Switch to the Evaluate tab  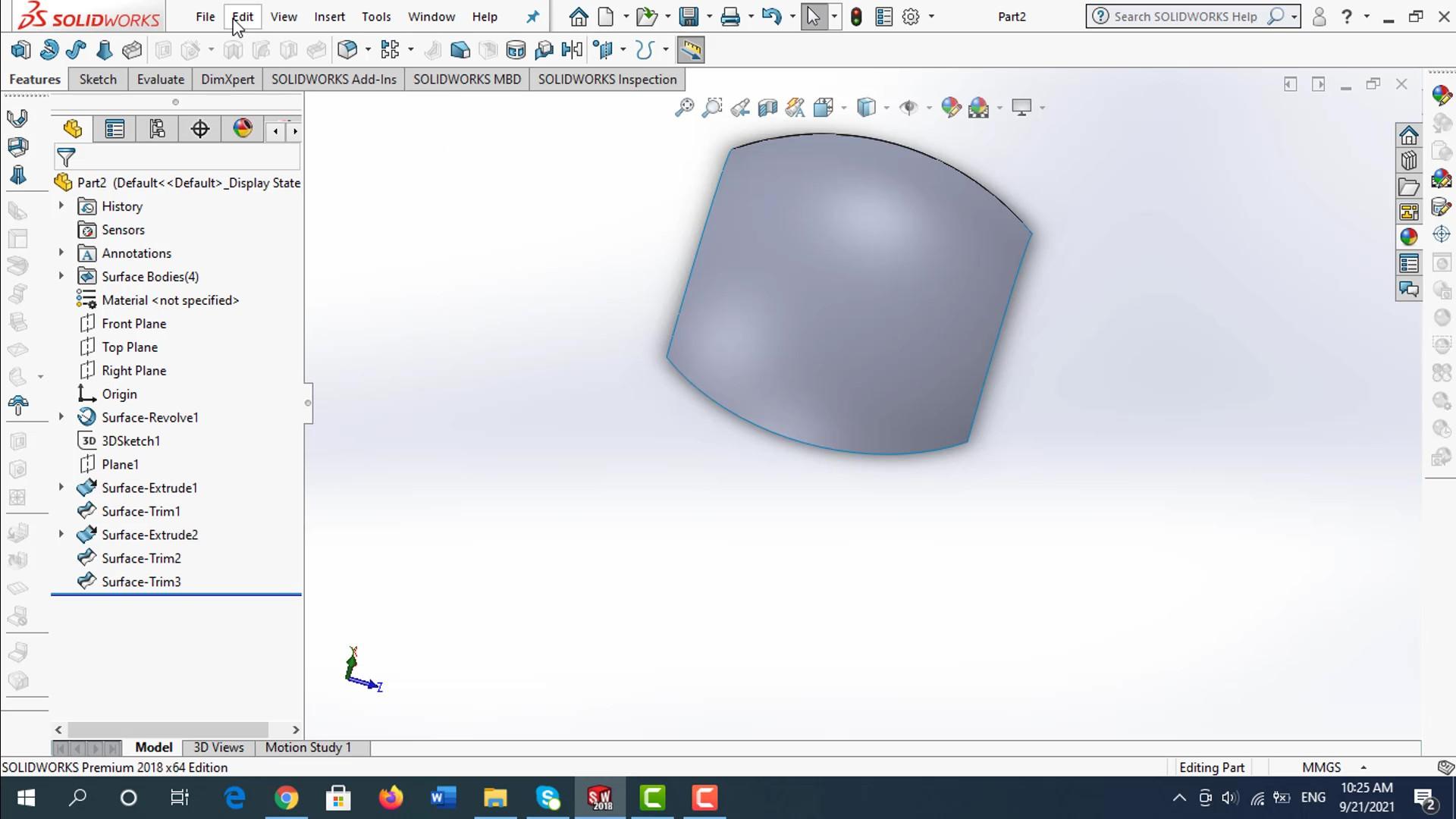pyautogui.click(x=160, y=80)
